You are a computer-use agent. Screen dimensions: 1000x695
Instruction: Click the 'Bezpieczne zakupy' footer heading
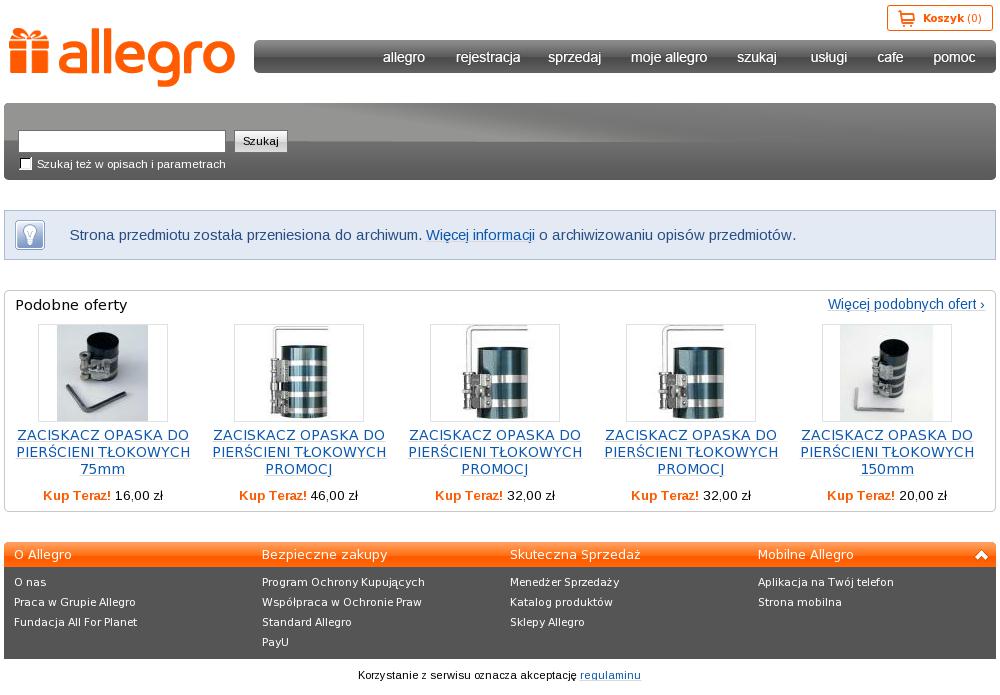tap(325, 555)
